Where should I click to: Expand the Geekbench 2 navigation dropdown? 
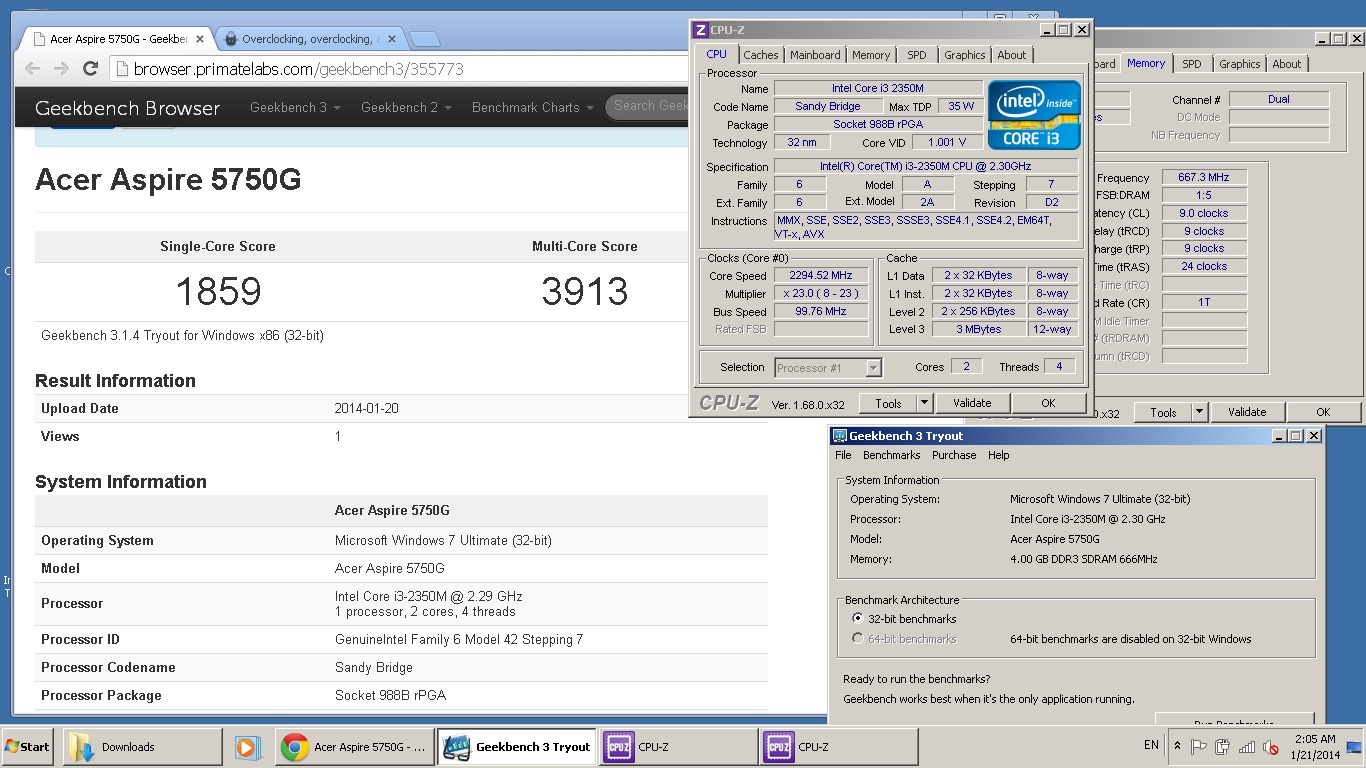pos(406,107)
